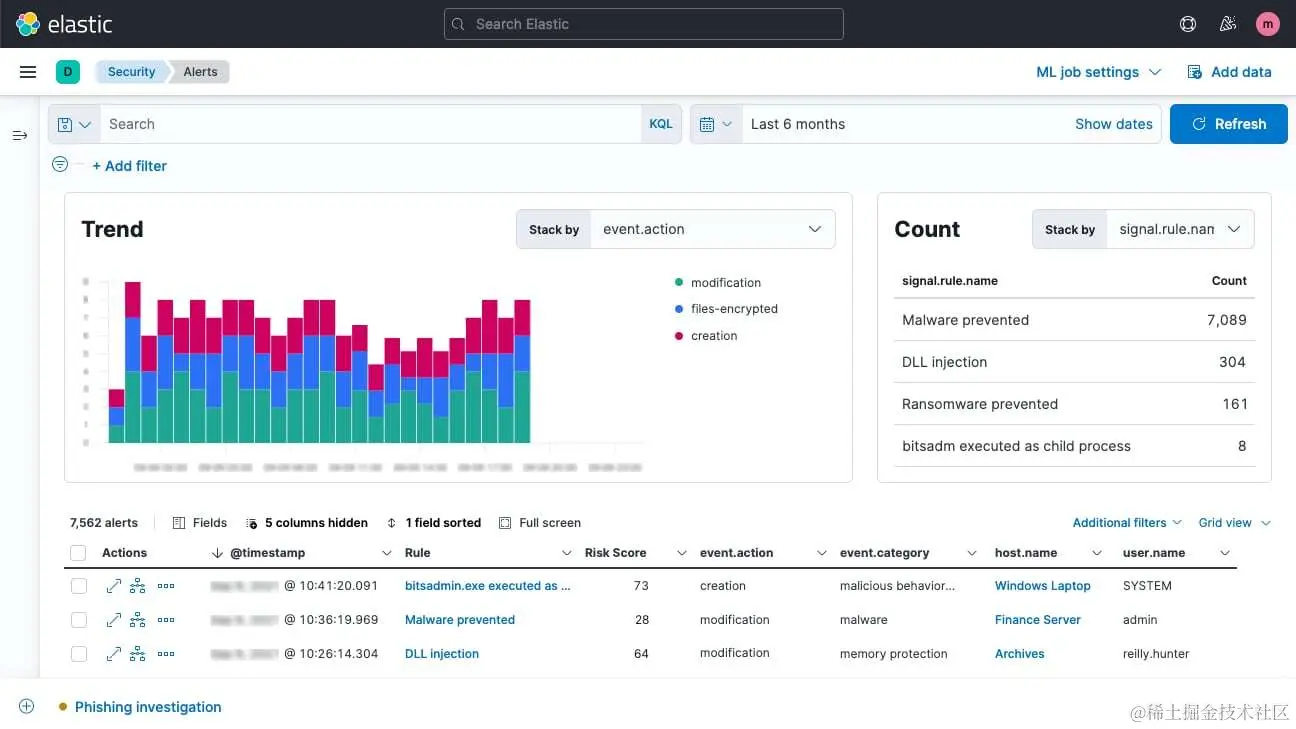Open the Additional filters menu
This screenshot has width=1296, height=729.
1127,523
